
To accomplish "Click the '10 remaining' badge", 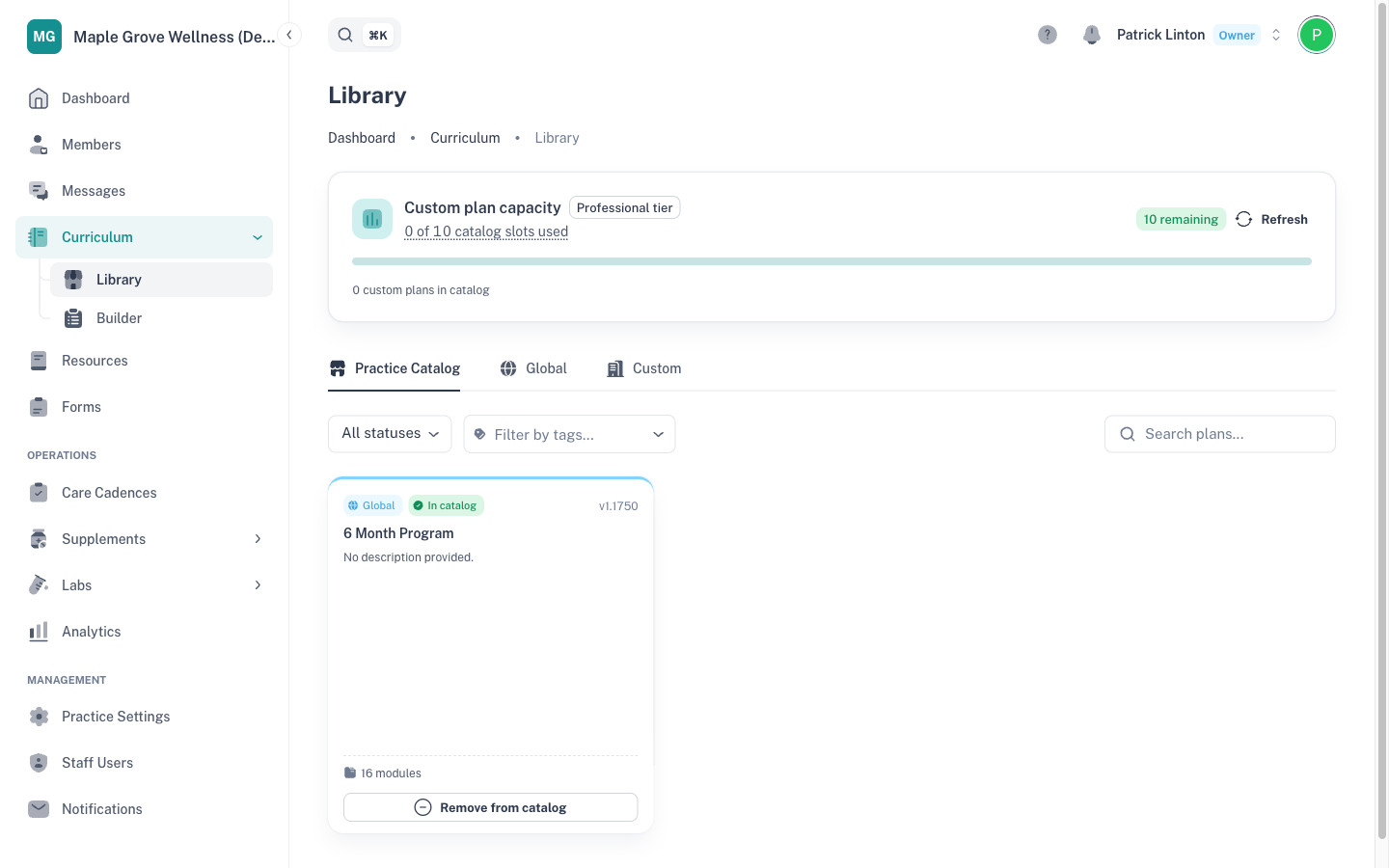I will tap(1181, 220).
